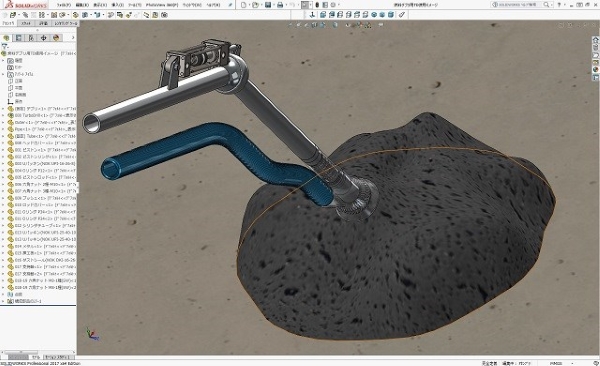
Task: Click the feature tree horizontal scrollbar
Action: coord(38,352)
